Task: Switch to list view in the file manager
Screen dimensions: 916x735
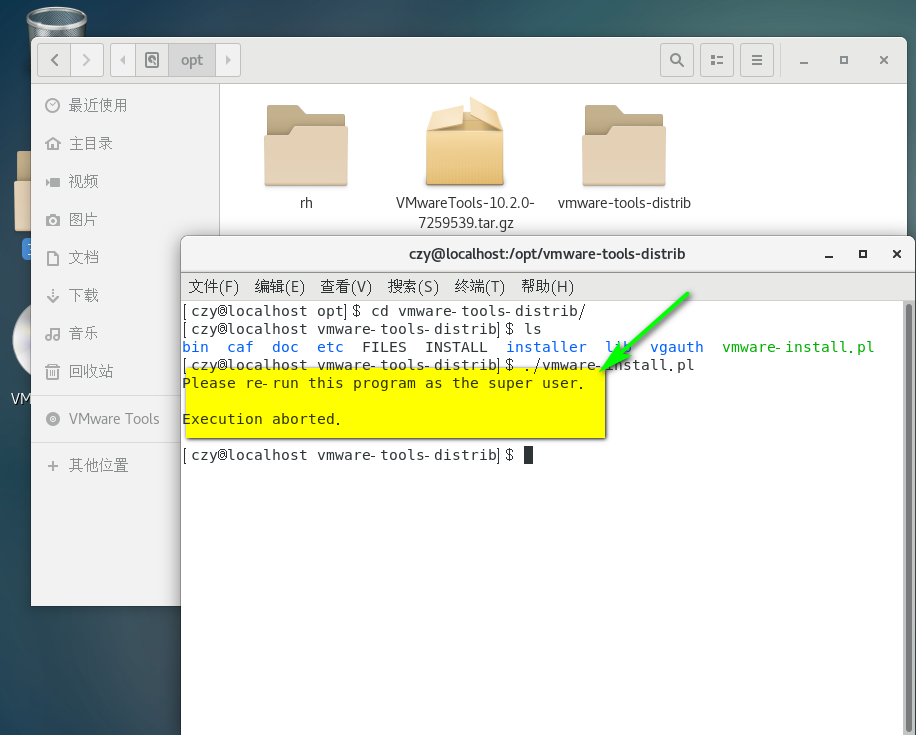Action: (716, 60)
